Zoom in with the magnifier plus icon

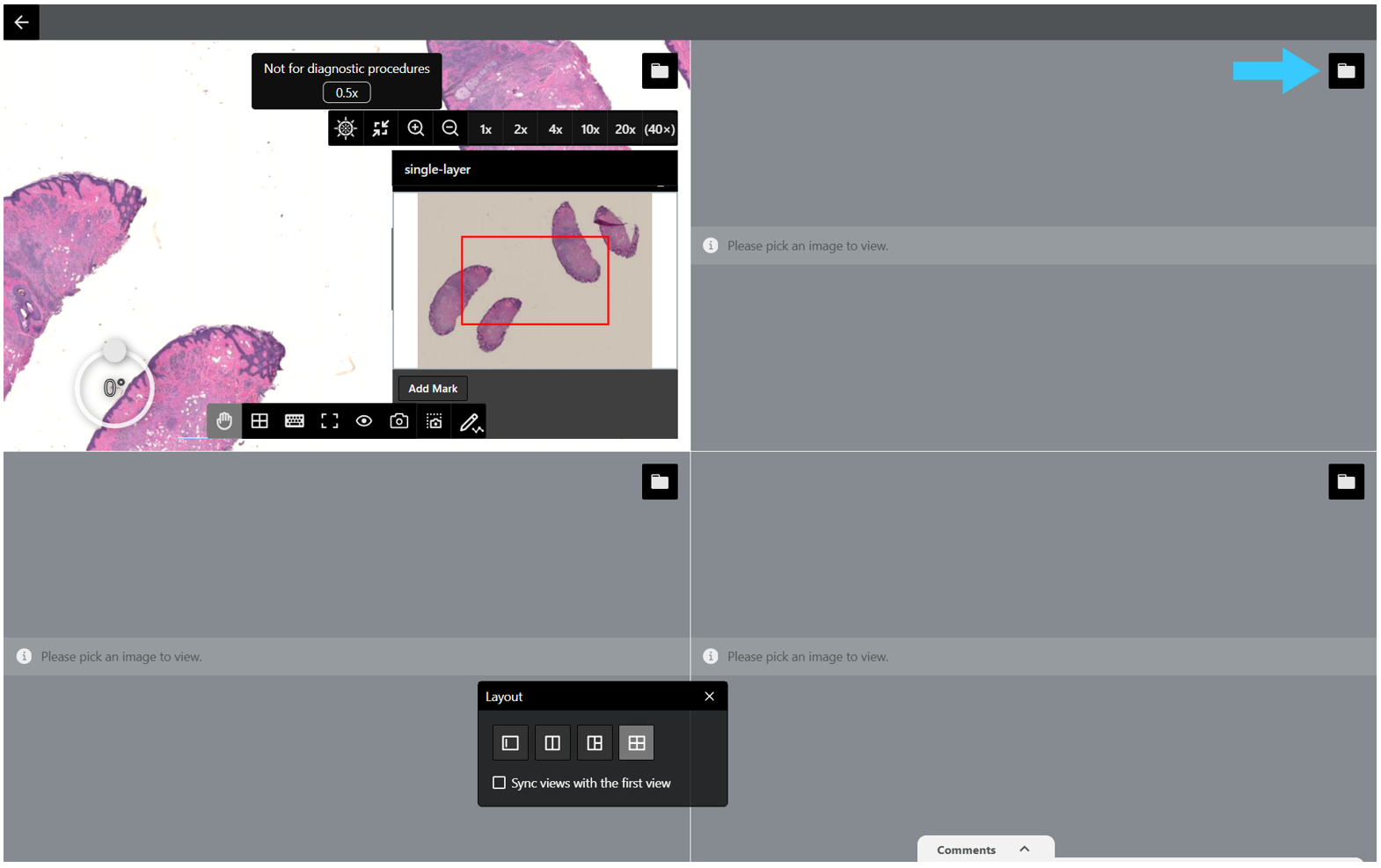click(x=415, y=128)
